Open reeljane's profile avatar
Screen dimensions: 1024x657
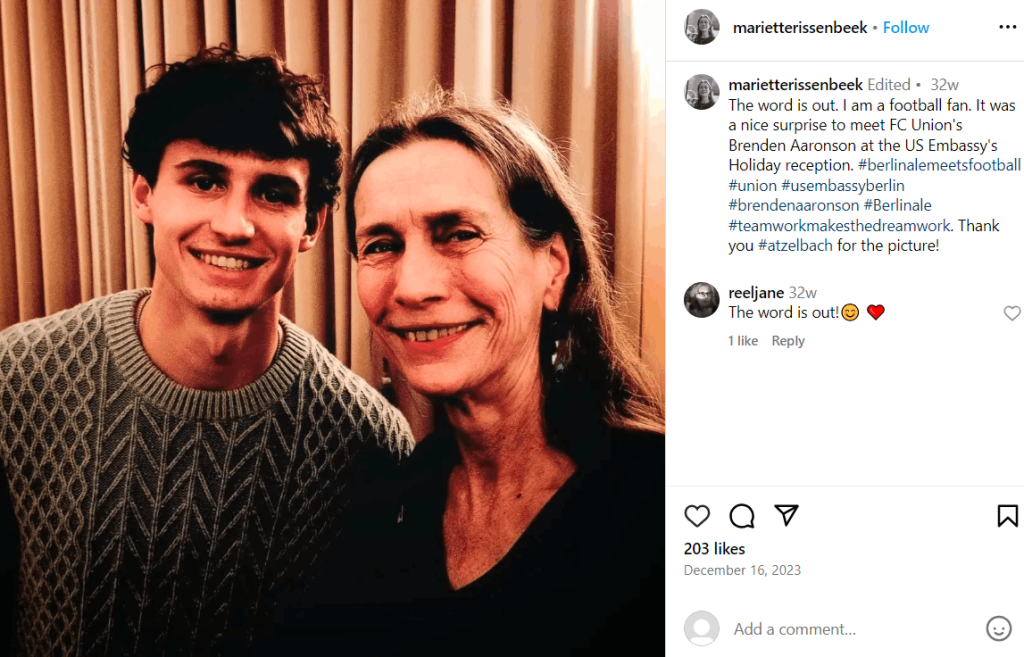click(x=701, y=300)
